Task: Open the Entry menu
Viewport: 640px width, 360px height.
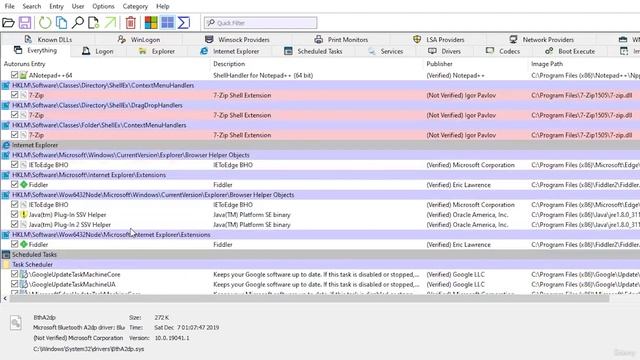Action: pos(56,6)
